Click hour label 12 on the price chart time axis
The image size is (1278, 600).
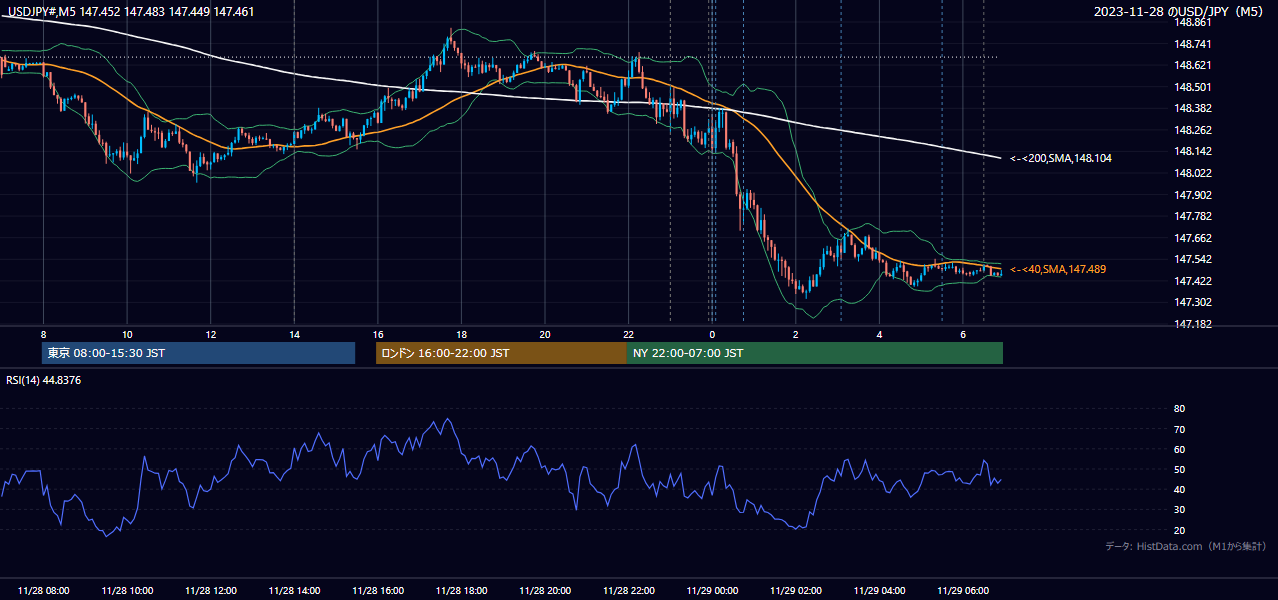point(211,334)
